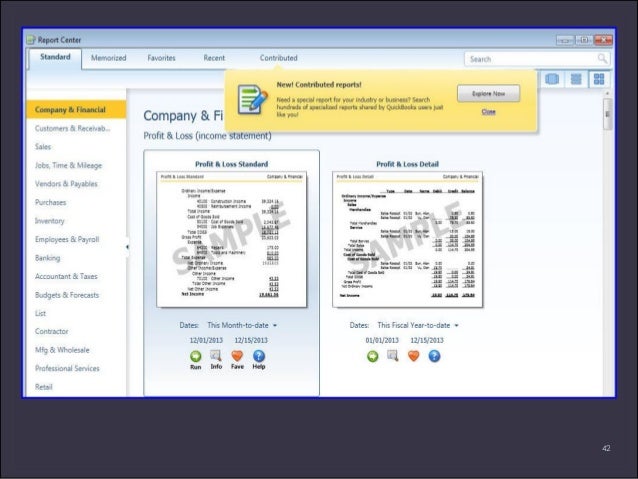Collapse the category sidebar with the arrow
Screen dimensions: 638x479
click(127, 247)
